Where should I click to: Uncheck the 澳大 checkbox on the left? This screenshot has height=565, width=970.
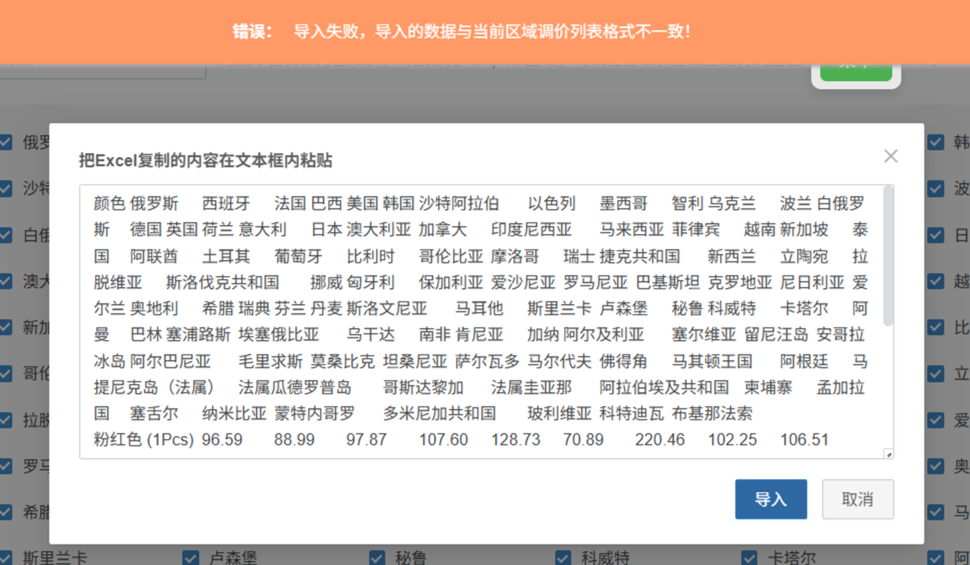pyautogui.click(x=6, y=281)
